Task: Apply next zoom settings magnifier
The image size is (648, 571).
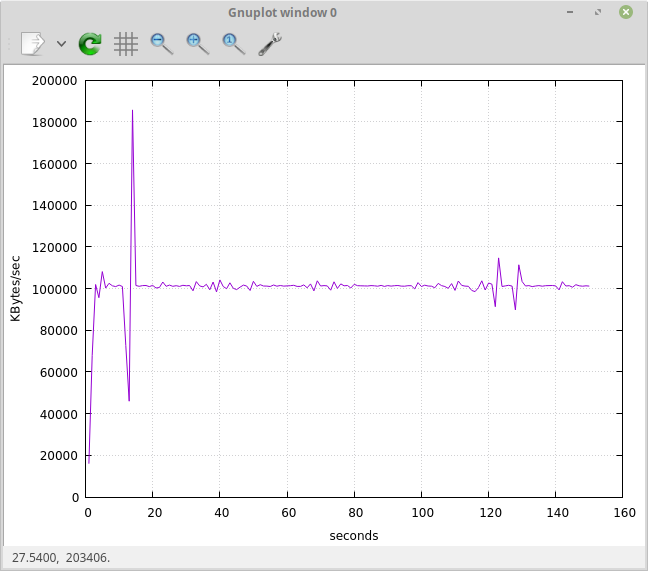Action: 197,43
